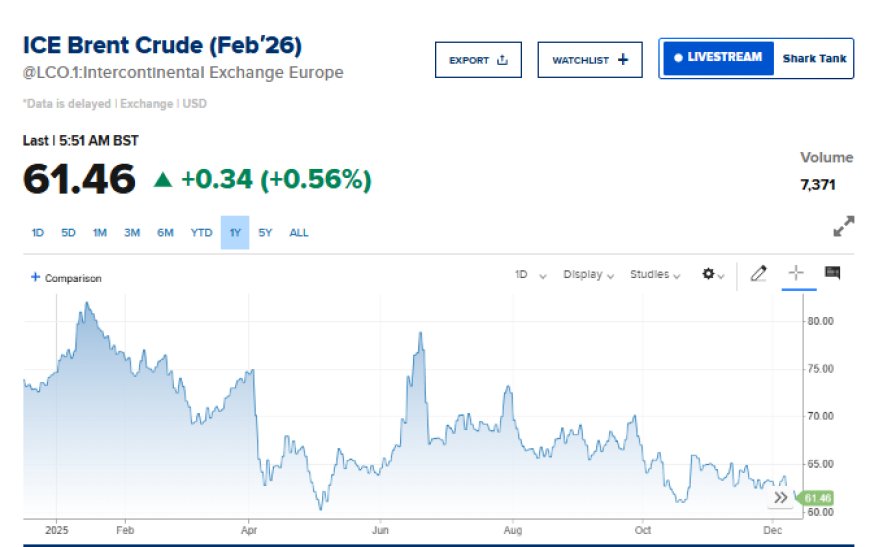Image resolution: width=870 pixels, height=547 pixels.
Task: Switch chart to 3M range
Action: [x=132, y=233]
